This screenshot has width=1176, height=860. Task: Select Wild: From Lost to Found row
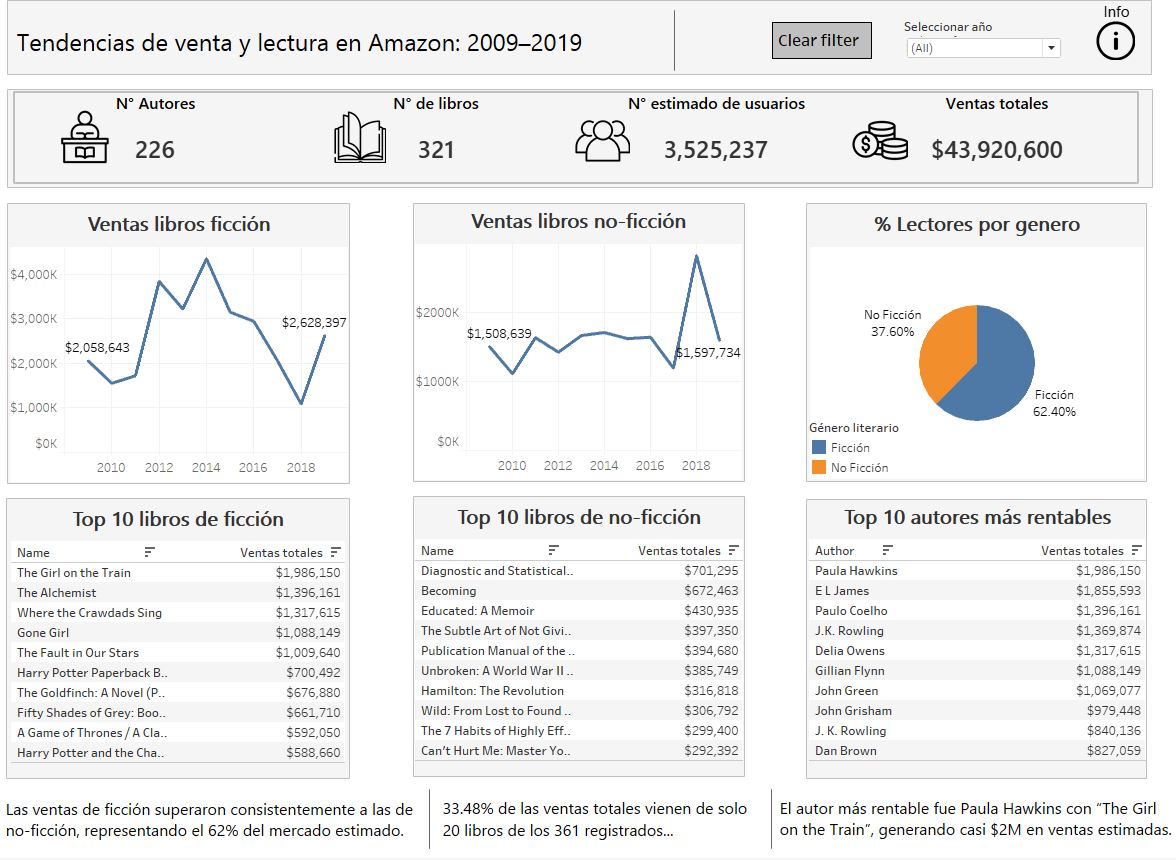point(579,711)
